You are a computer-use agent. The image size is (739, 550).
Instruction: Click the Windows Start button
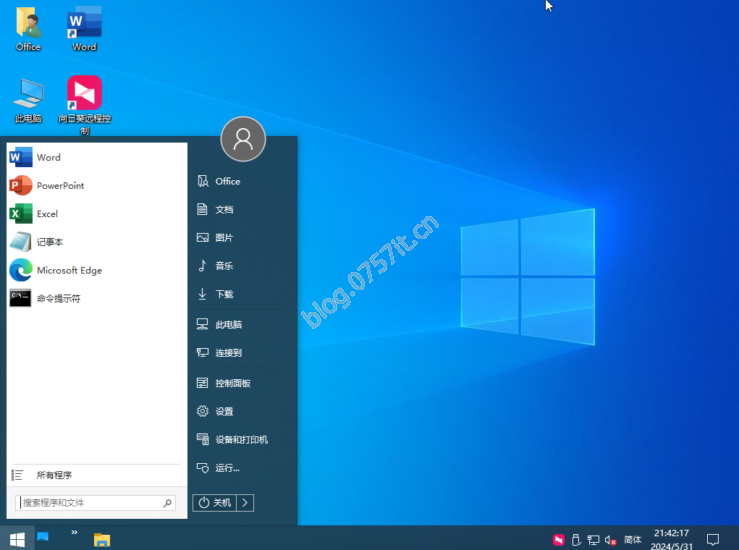[17, 539]
